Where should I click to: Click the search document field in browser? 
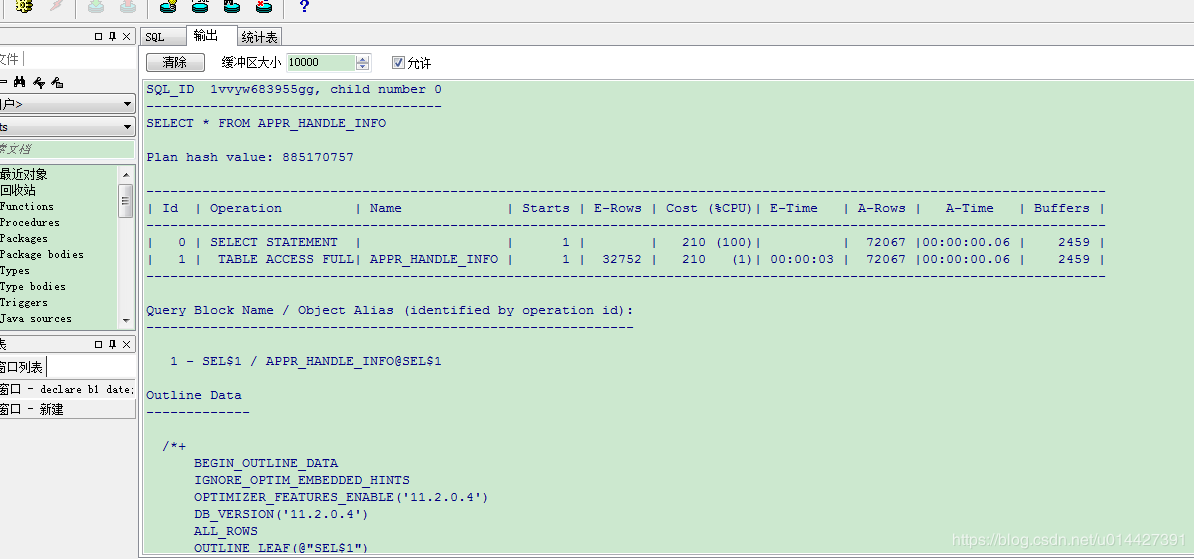(67, 149)
